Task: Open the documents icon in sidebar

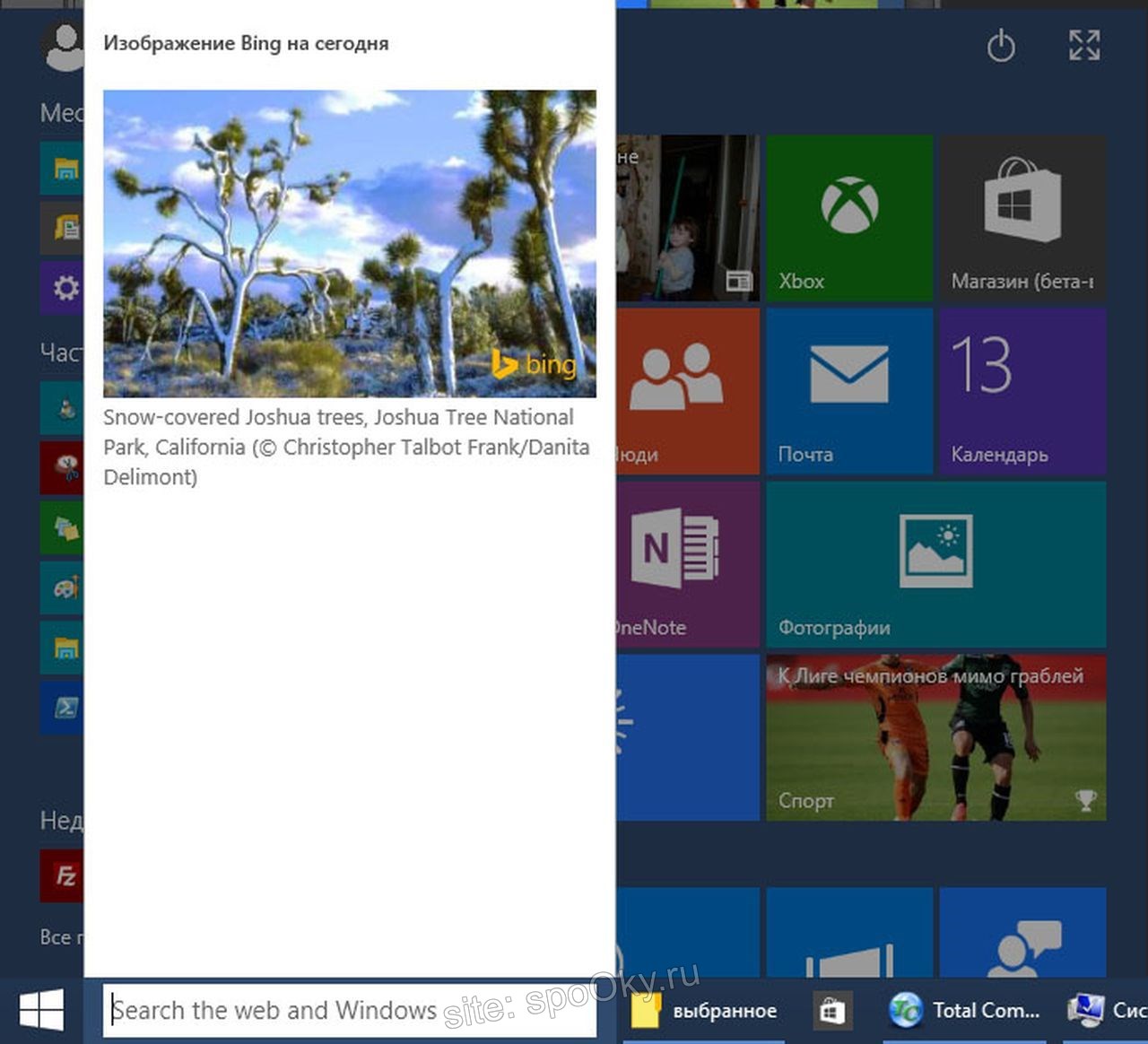Action: tap(62, 228)
